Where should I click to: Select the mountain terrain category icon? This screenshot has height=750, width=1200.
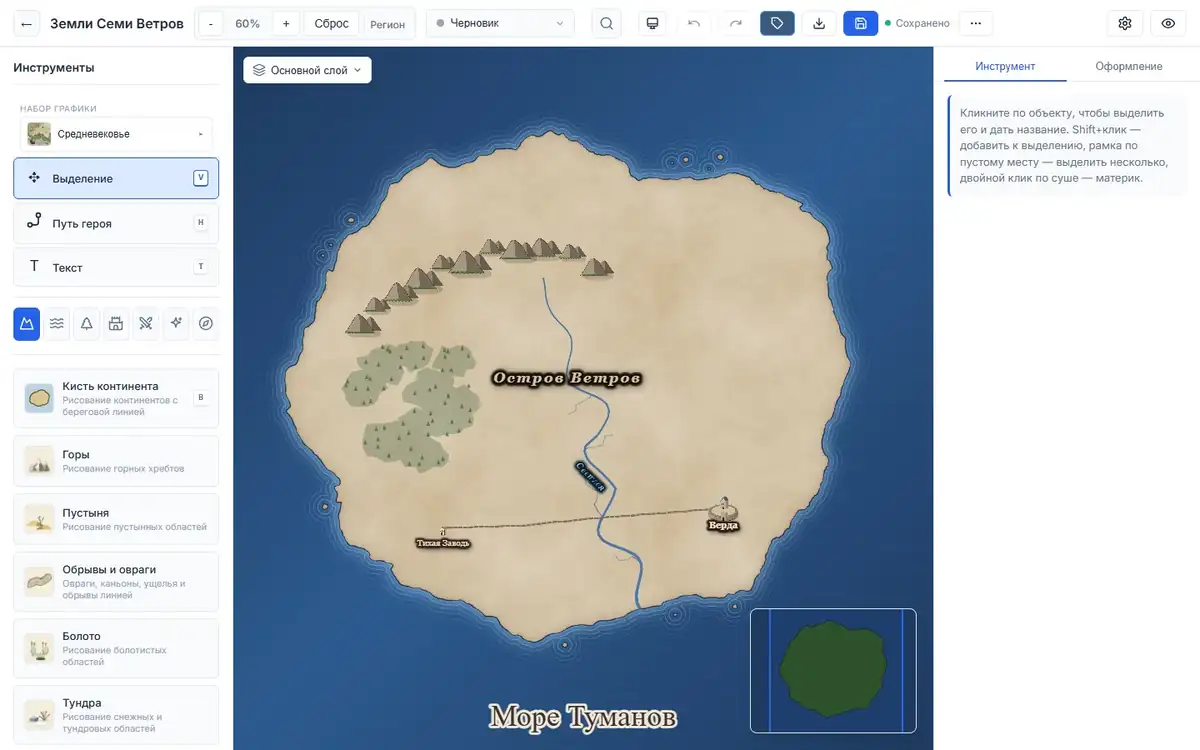pyautogui.click(x=27, y=323)
